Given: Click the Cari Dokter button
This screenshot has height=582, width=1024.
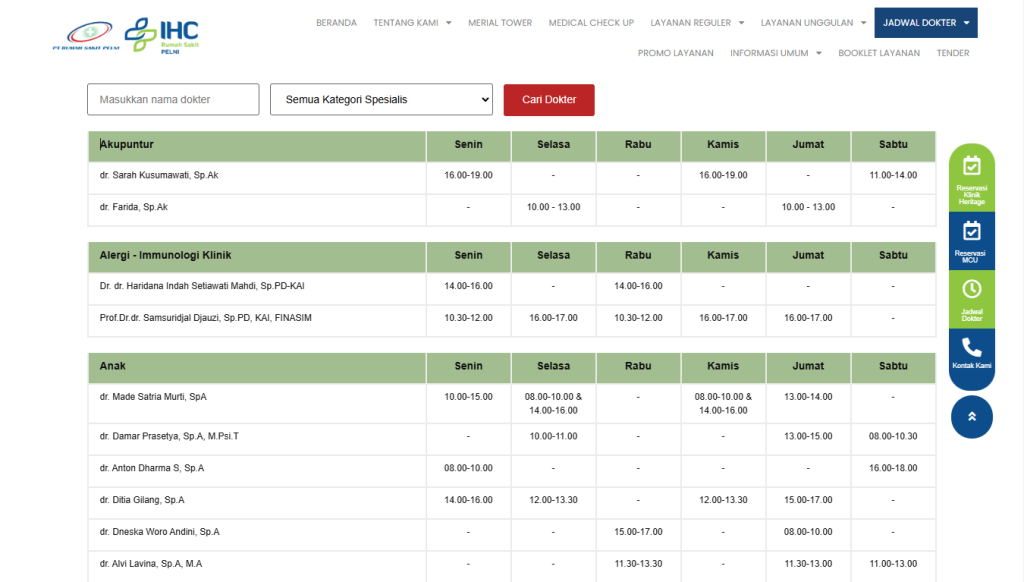Looking at the screenshot, I should click(x=549, y=100).
